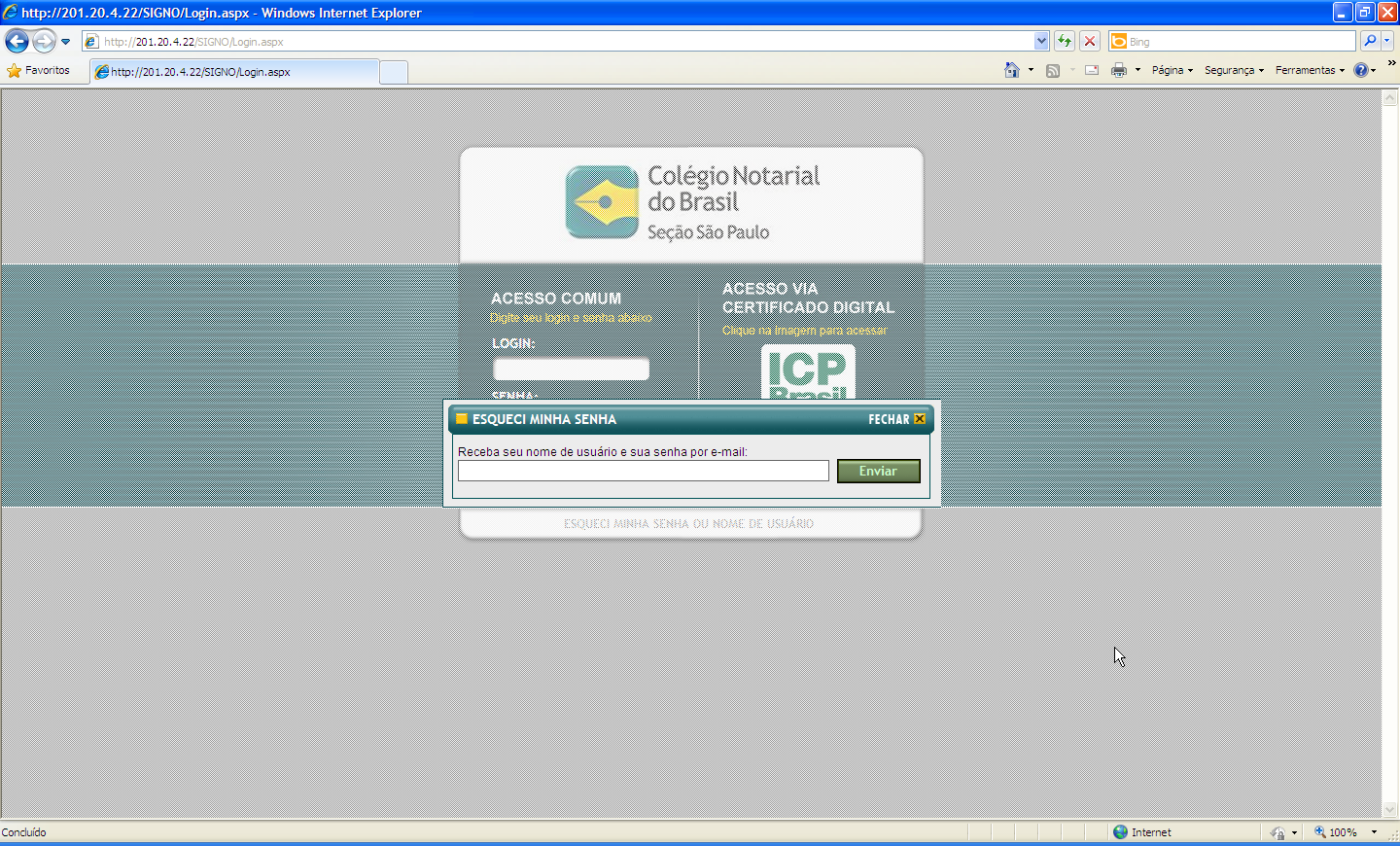Viewport: 1400px width, 846px height.
Task: Open the Página menu
Action: tap(1172, 70)
